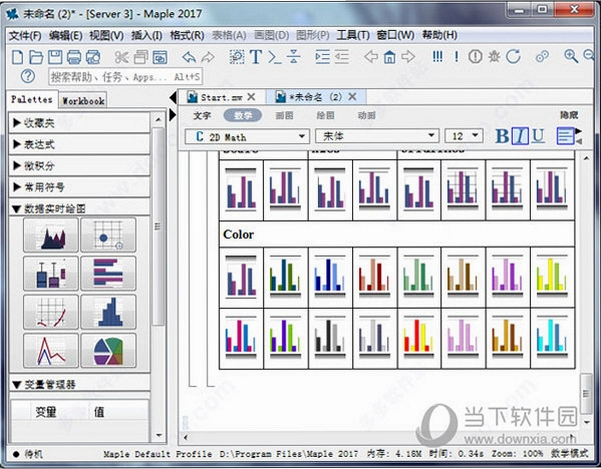Viewport: 601px width, 469px height.
Task: Open the 插入(I) menu
Action: pyautogui.click(x=147, y=36)
